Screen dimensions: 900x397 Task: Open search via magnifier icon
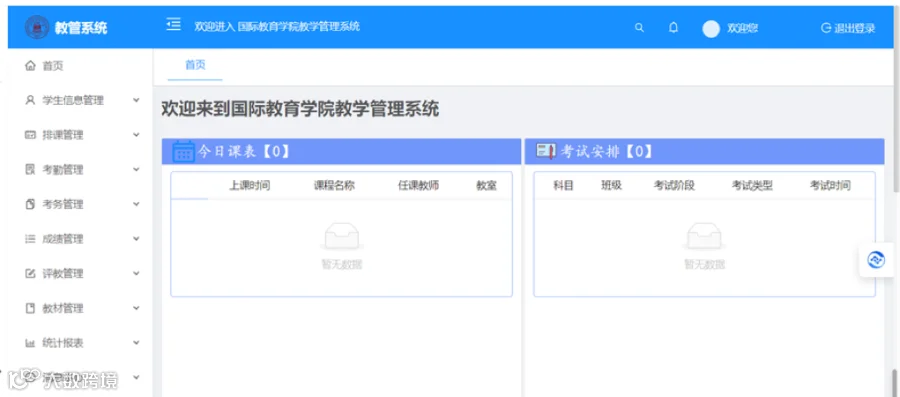click(x=639, y=28)
